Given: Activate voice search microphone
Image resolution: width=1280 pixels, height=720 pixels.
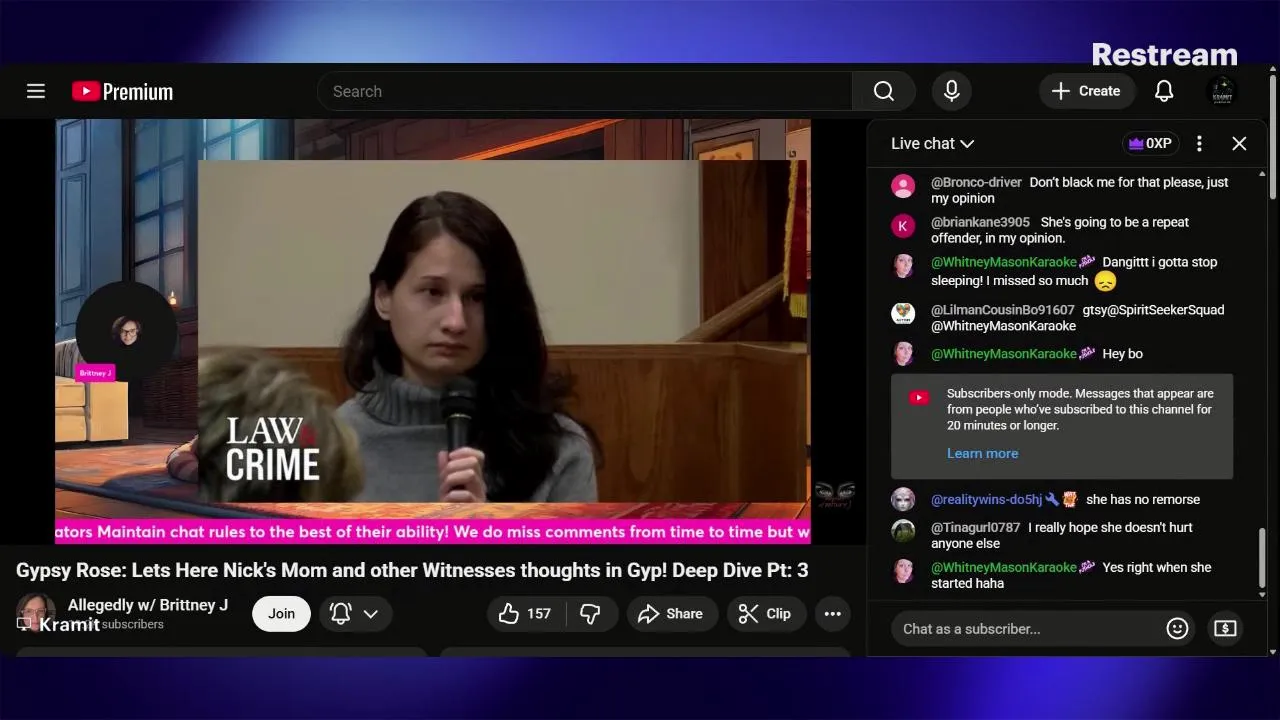Looking at the screenshot, I should (952, 91).
